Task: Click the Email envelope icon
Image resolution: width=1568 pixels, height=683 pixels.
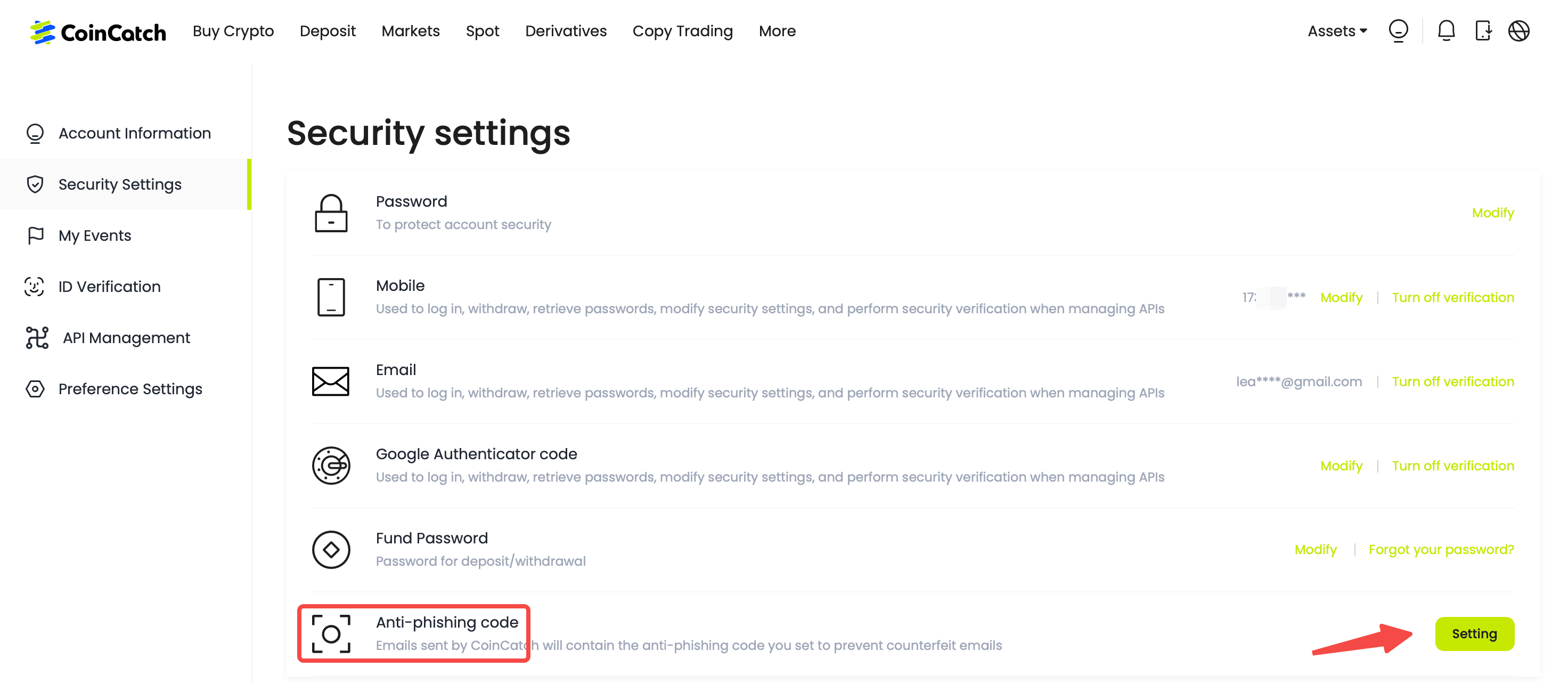Action: (x=331, y=381)
